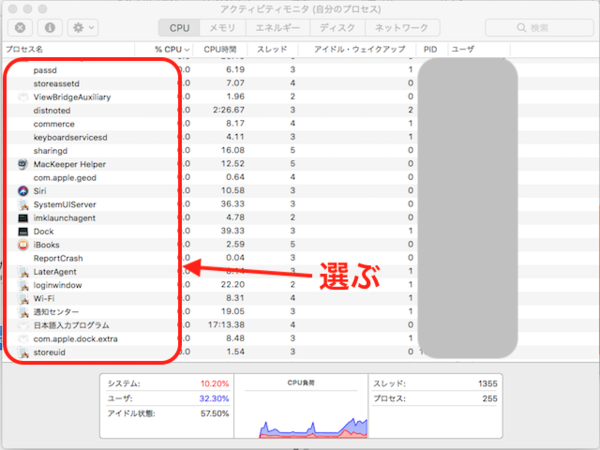Select the imklaunchagent process icon
Viewport: 600px width, 450px height.
pyautogui.click(x=24, y=218)
